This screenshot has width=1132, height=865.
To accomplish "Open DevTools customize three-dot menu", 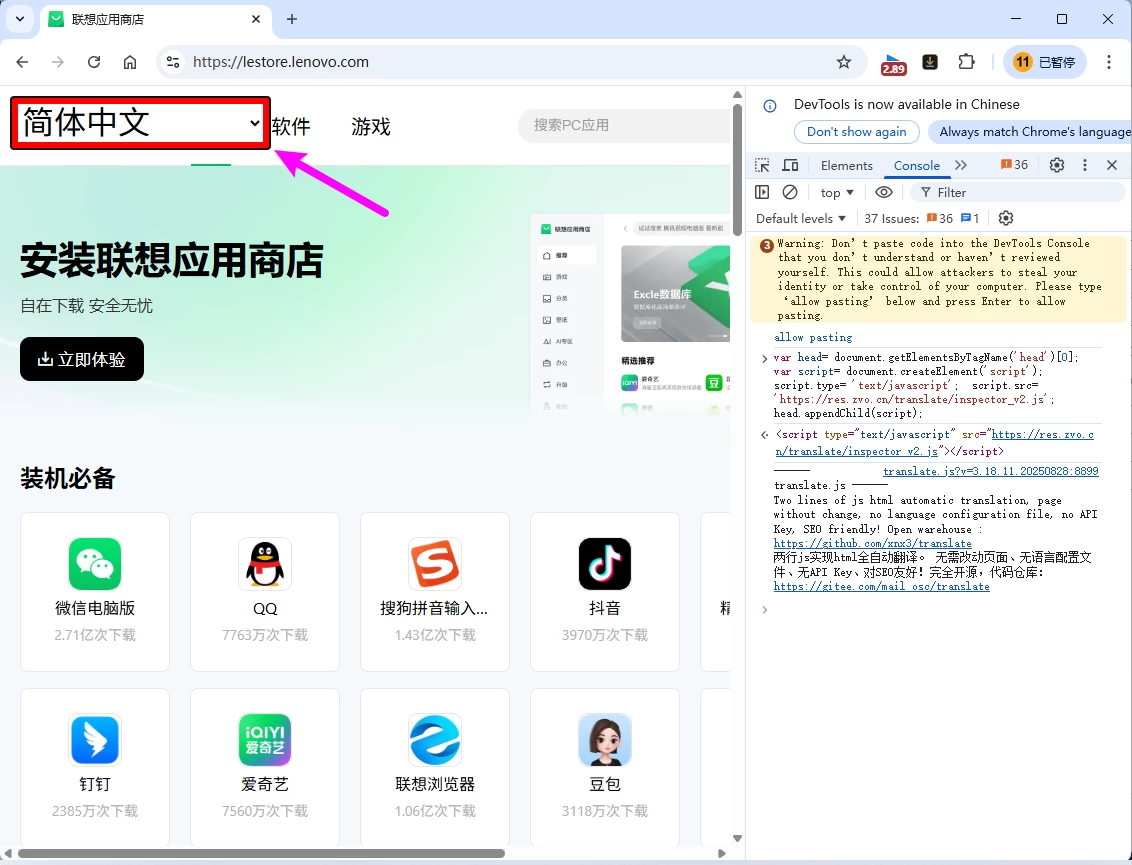I will [1084, 165].
